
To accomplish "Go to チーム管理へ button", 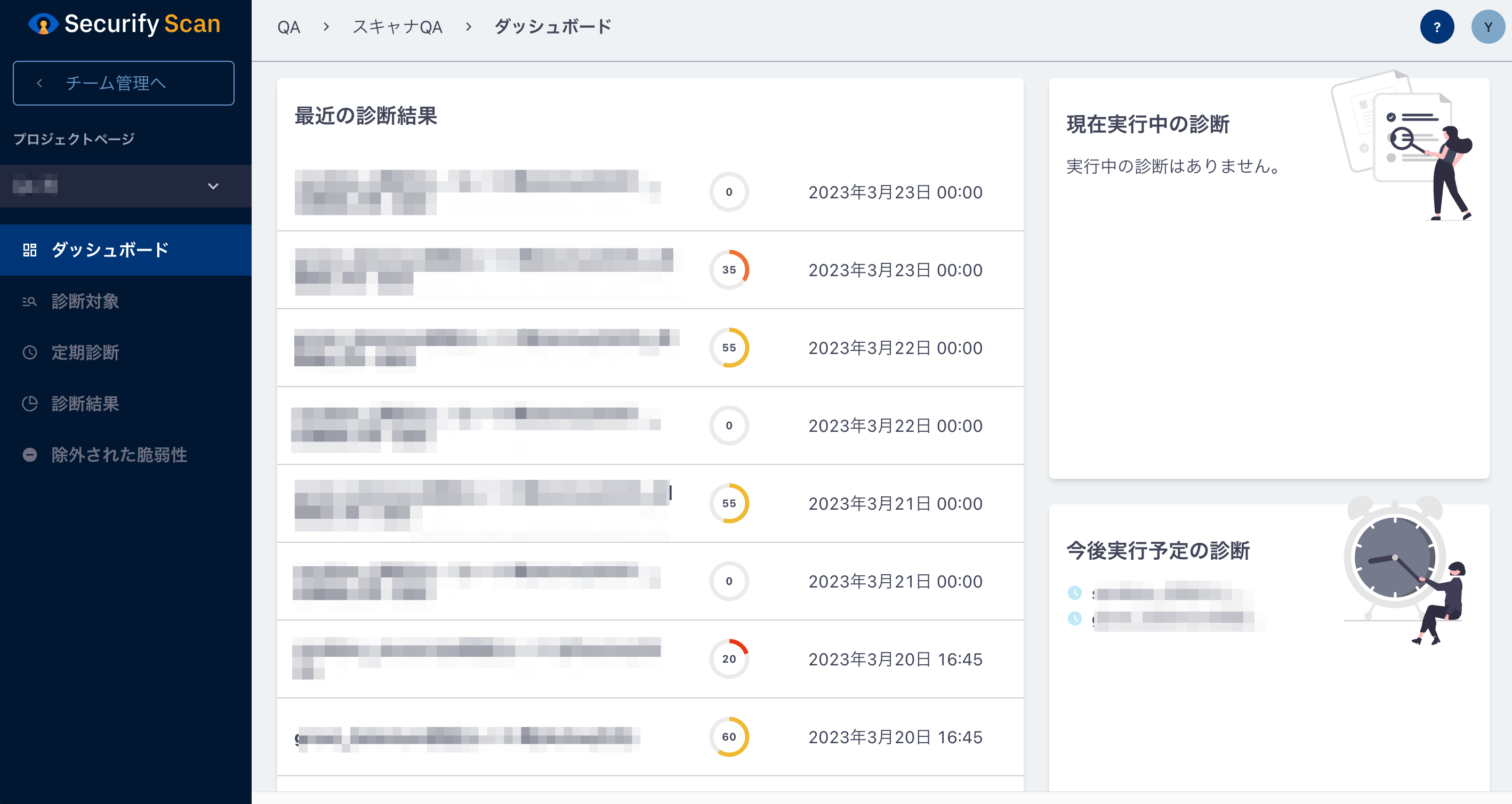I will pyautogui.click(x=123, y=83).
